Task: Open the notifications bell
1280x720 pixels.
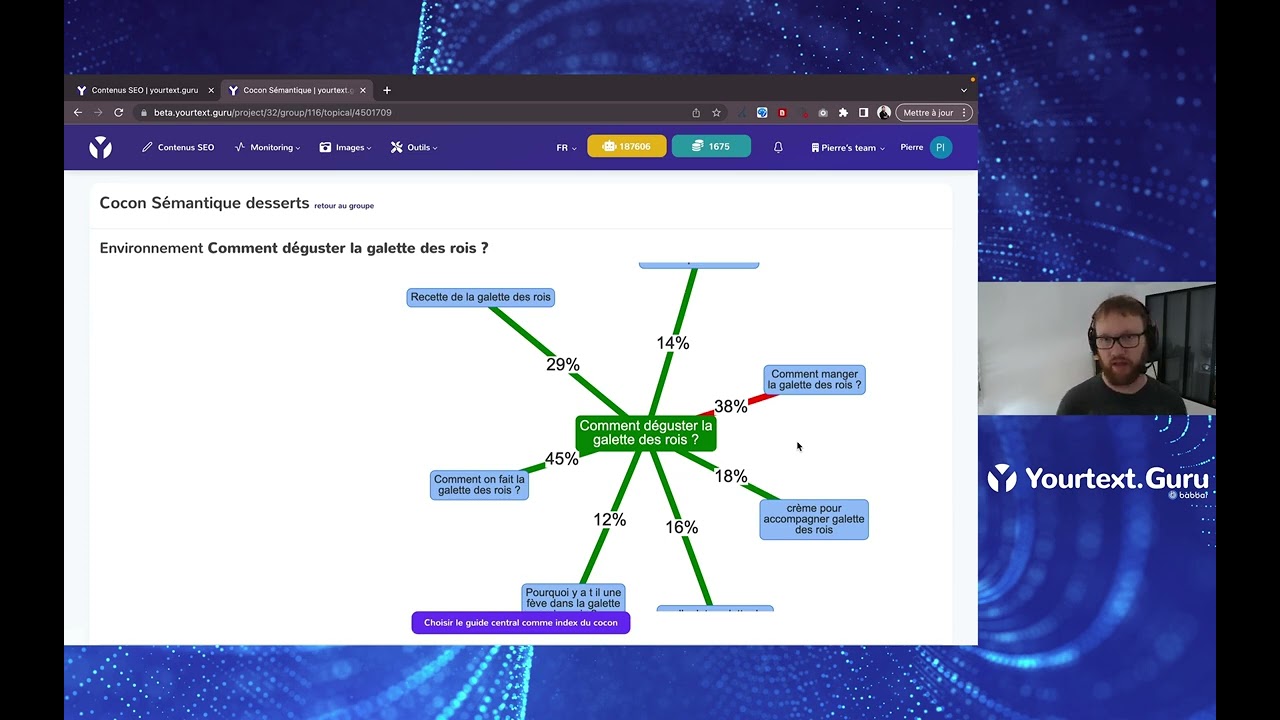Action: click(778, 147)
